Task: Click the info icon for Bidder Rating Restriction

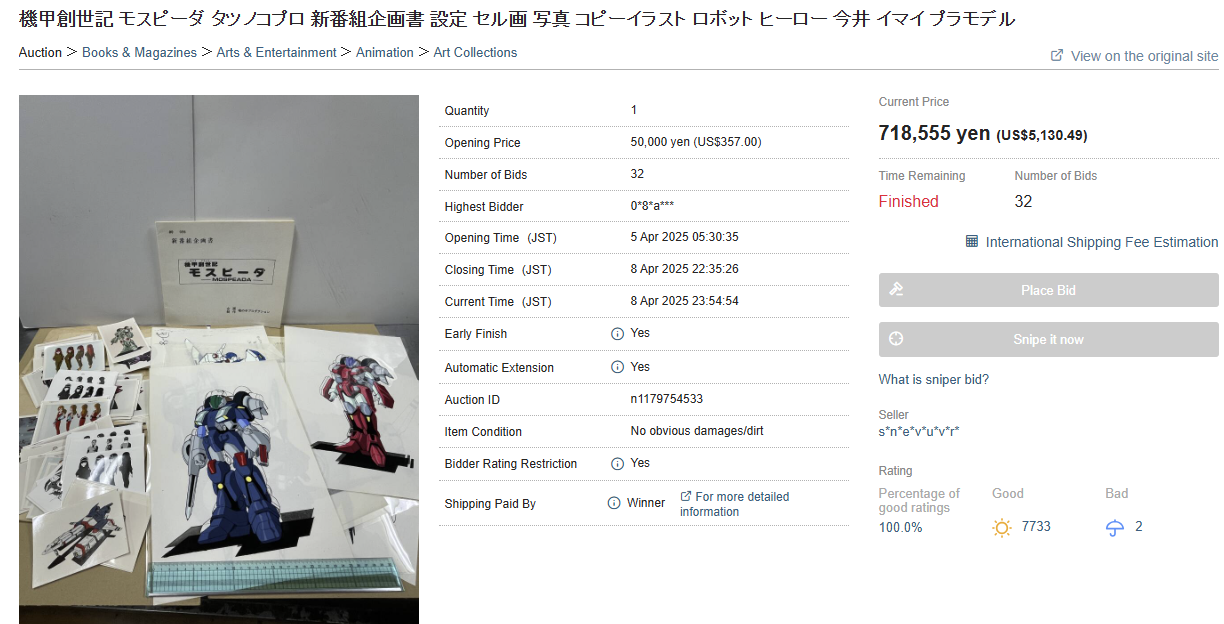Action: point(617,464)
